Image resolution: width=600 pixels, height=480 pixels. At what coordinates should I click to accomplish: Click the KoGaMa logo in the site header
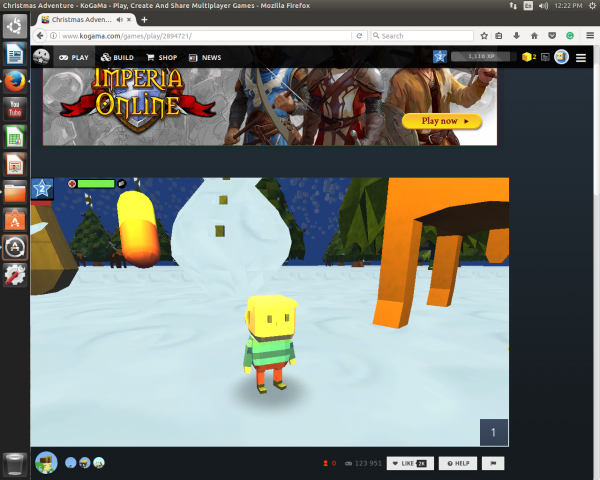coord(42,57)
